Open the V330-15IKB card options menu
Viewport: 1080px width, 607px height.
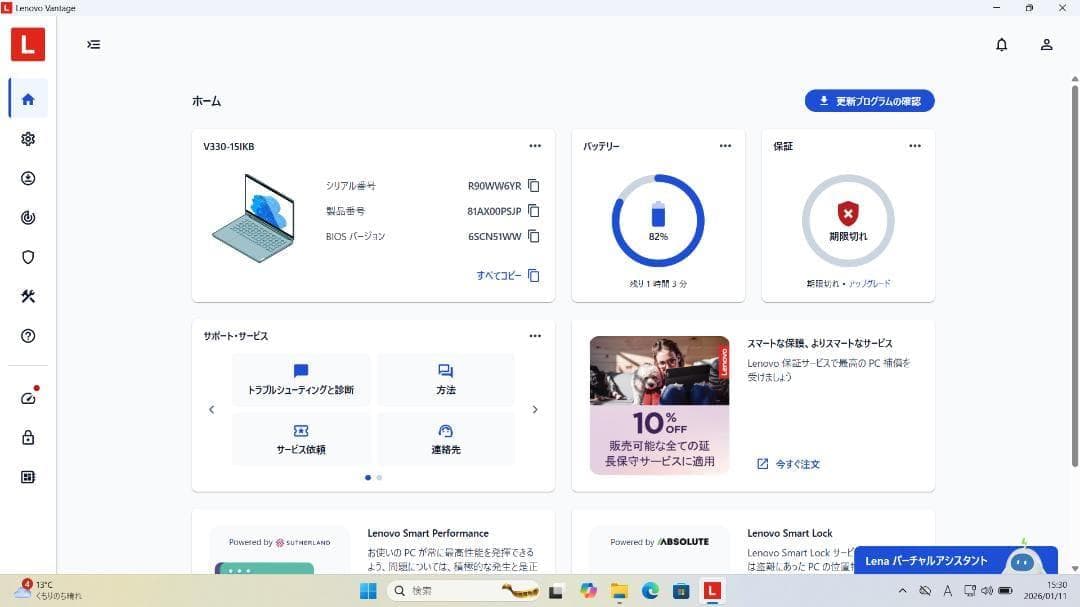pyautogui.click(x=535, y=145)
